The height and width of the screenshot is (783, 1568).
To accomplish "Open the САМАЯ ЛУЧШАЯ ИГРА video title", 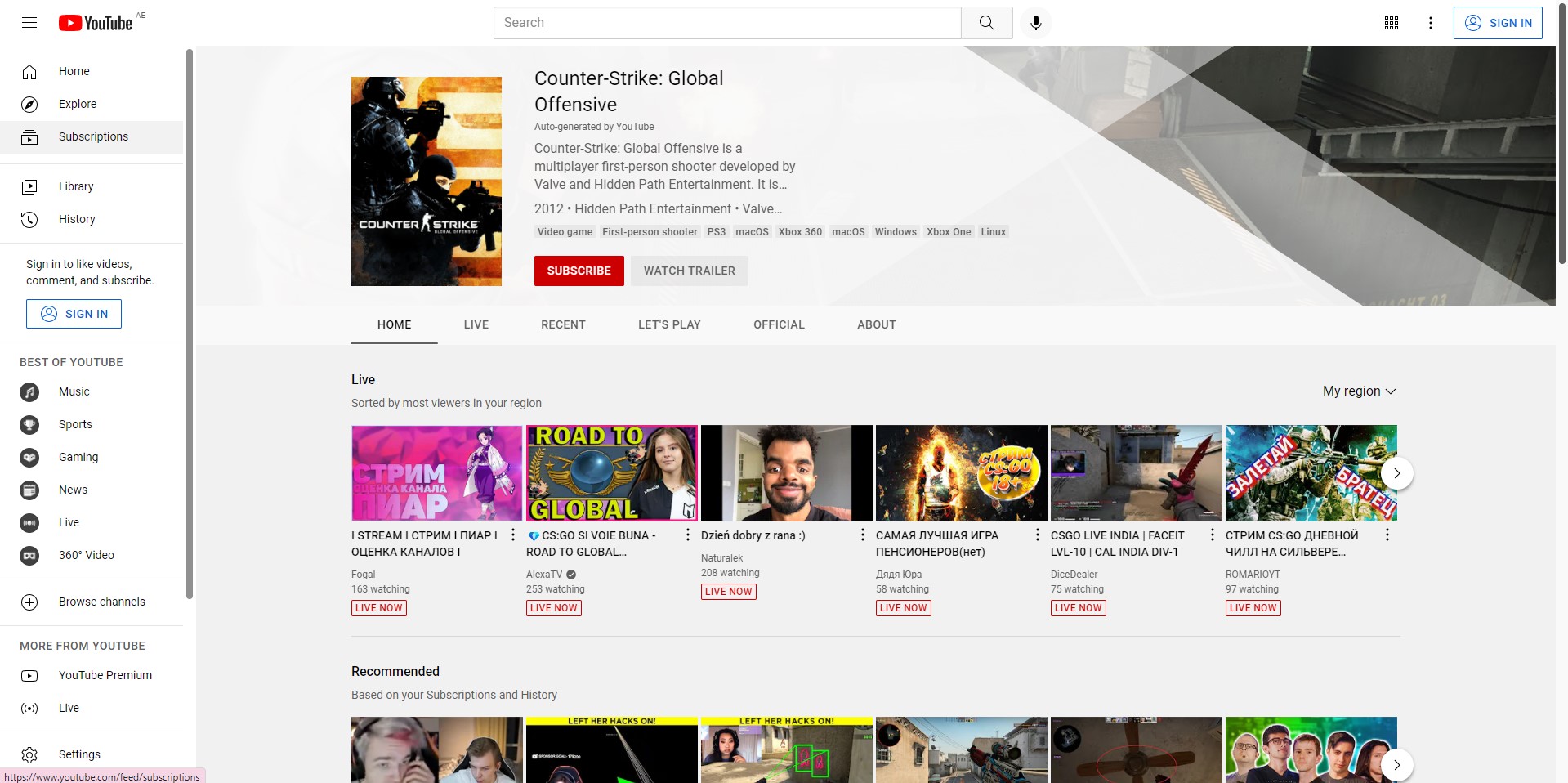I will tap(937, 544).
